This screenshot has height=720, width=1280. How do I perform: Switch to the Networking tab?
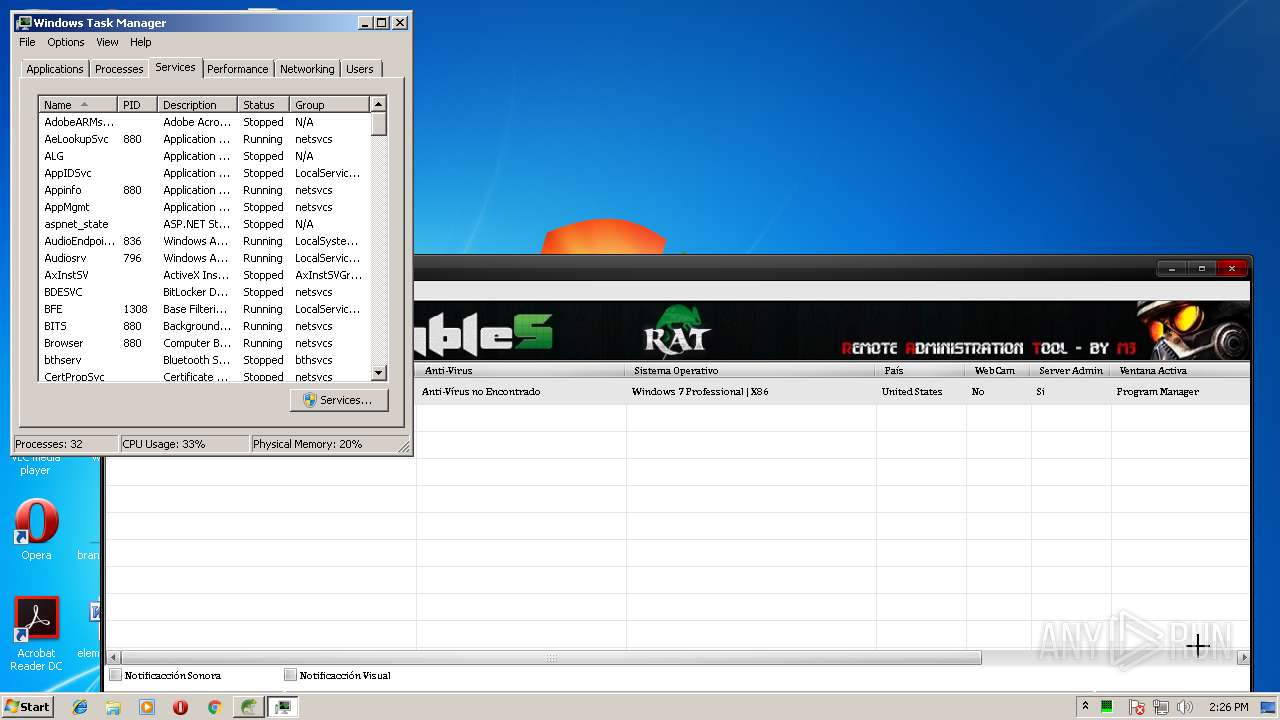pos(307,69)
